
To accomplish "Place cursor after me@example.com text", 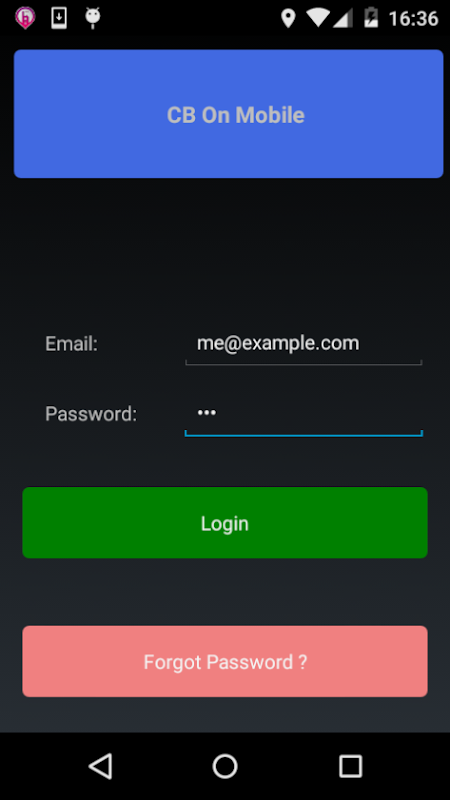I will tap(362, 343).
